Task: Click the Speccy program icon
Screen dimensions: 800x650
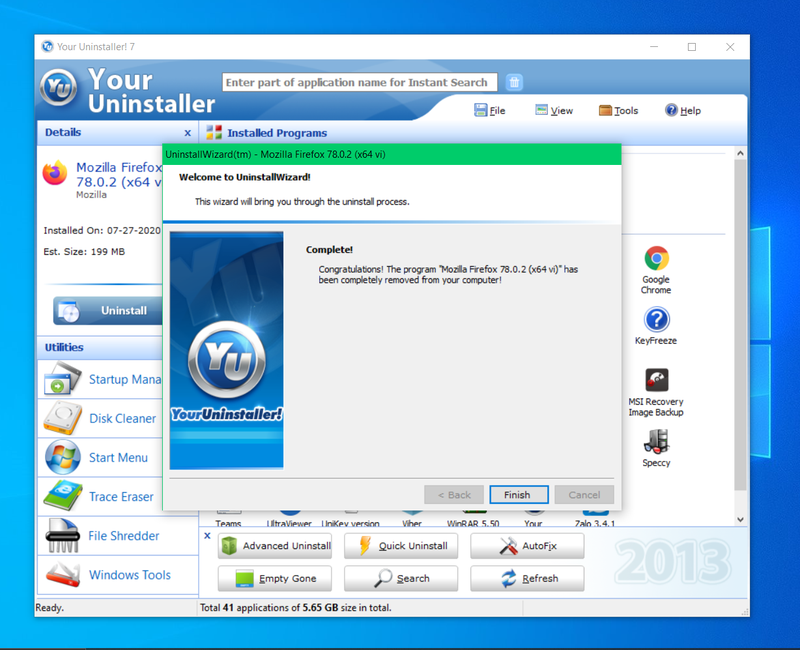Action: [656, 442]
